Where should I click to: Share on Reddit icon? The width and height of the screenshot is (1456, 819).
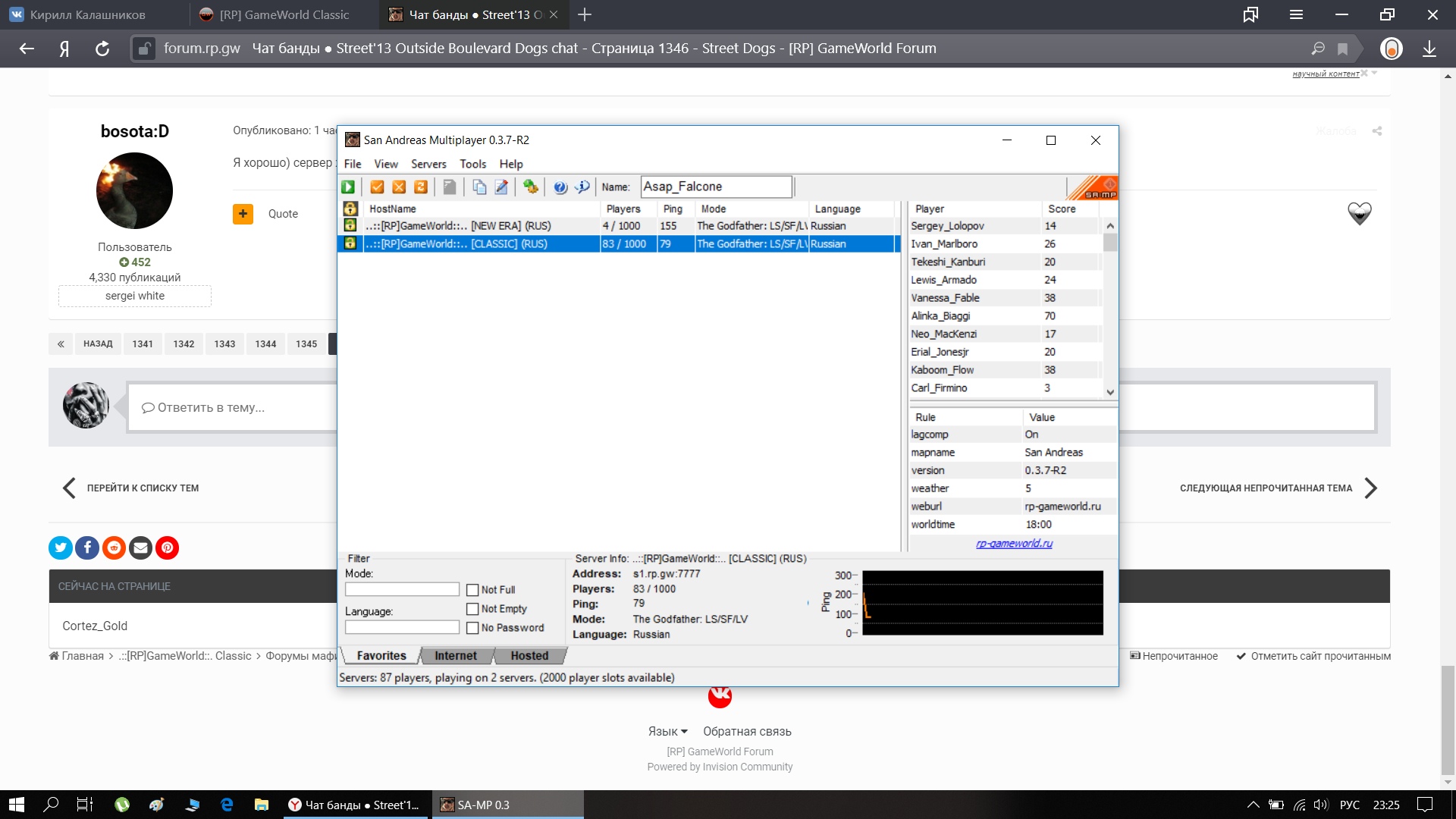114,548
